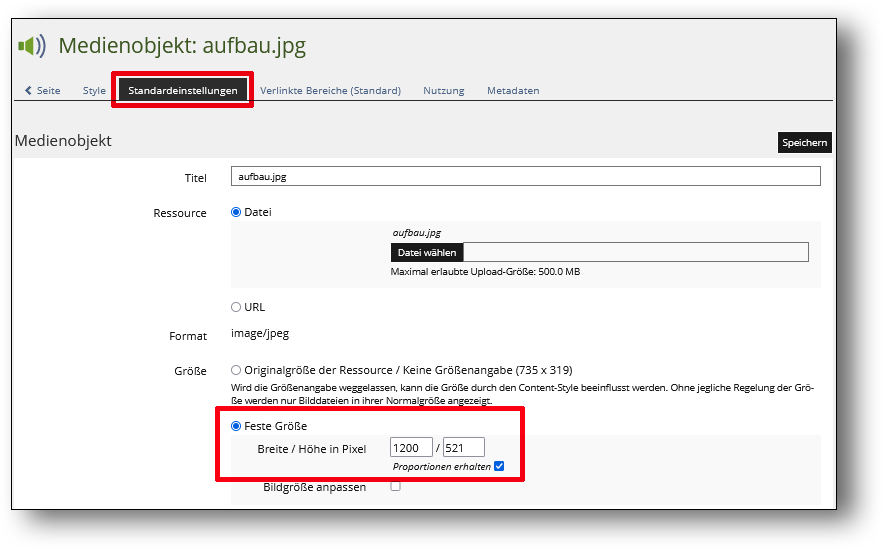Switch to the Nutzung tab
Viewport: 882px width, 548px height.
[x=443, y=91]
